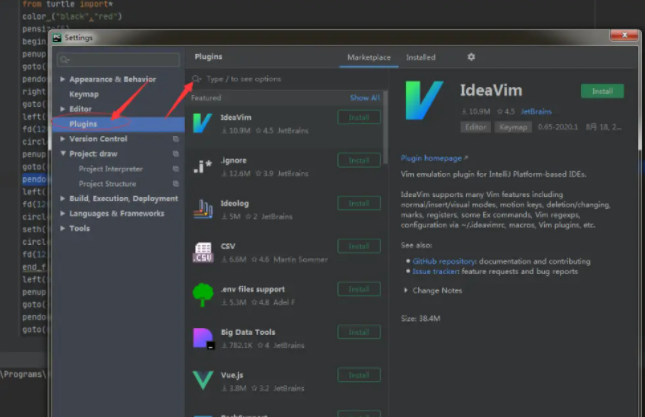645x417 pixels.
Task: Collapse the Project: draw section
Action: click(x=63, y=153)
